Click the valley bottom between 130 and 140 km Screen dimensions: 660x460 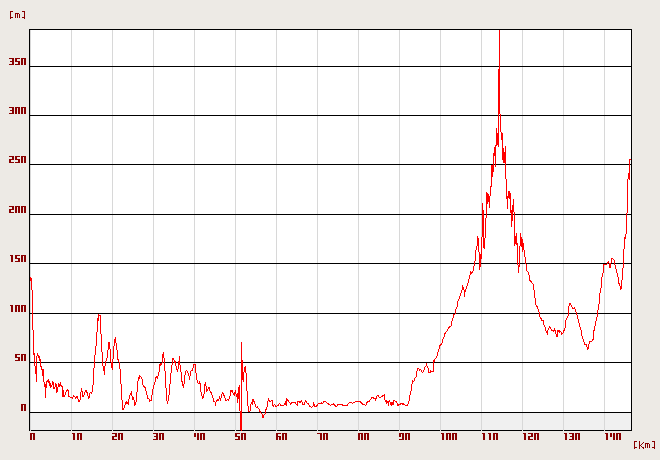pos(587,348)
